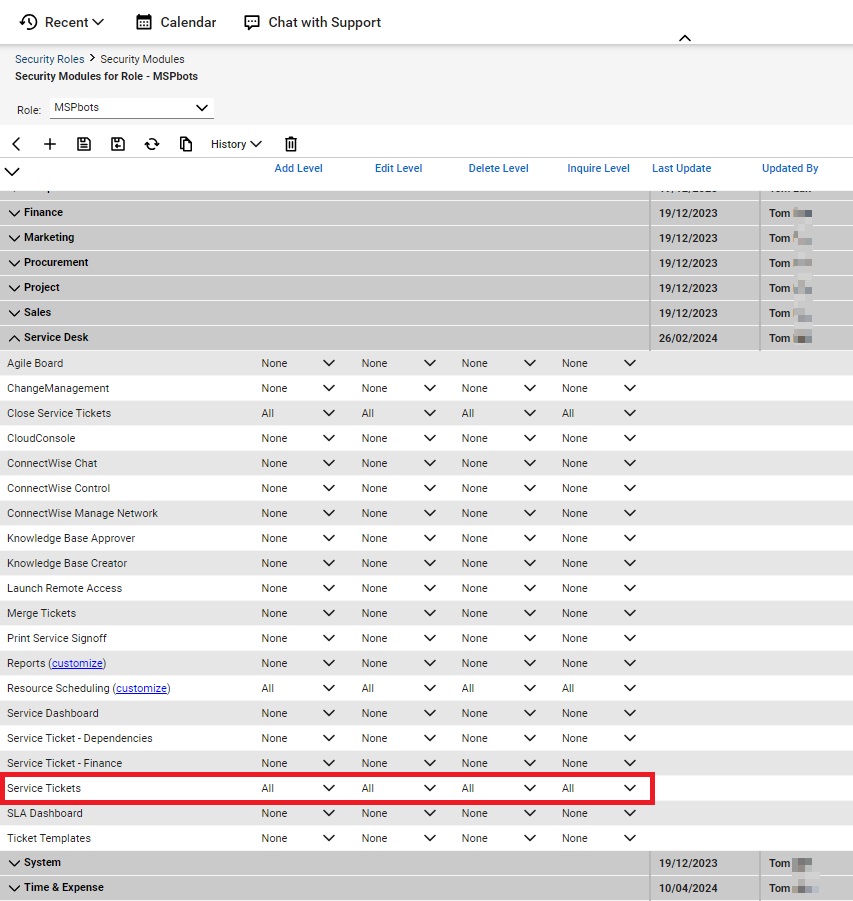Open the History dropdown in the toolbar

tap(236, 144)
